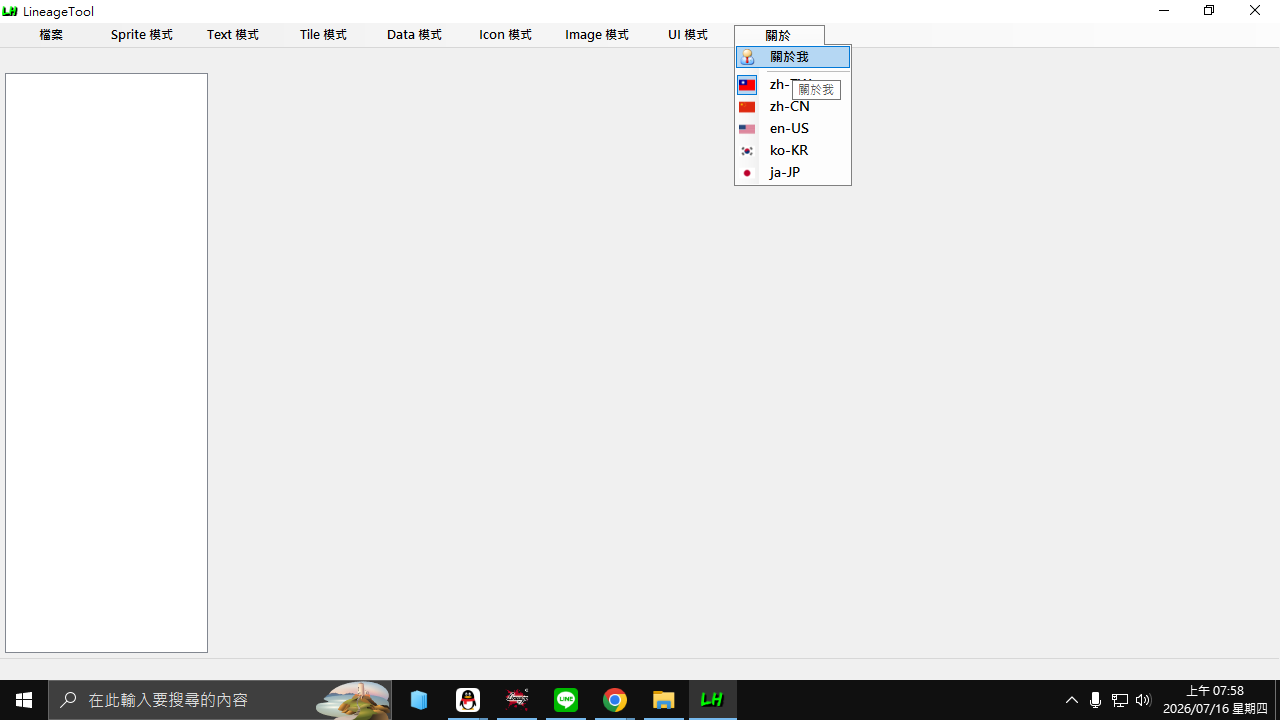Screen dimensions: 1280x720
Task: Open the Image 模式 menu
Action: pos(597,35)
